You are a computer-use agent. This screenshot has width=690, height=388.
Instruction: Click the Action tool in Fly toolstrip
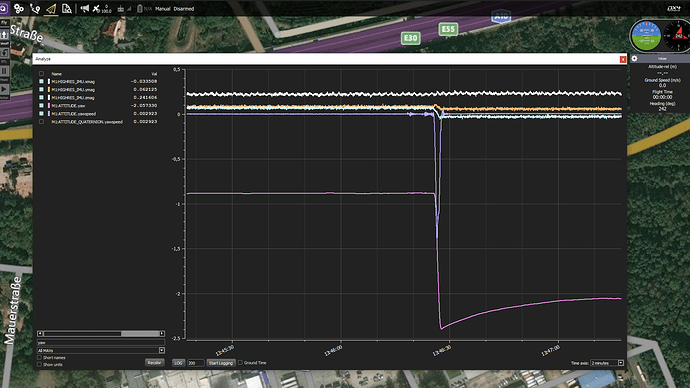[x=4, y=91]
